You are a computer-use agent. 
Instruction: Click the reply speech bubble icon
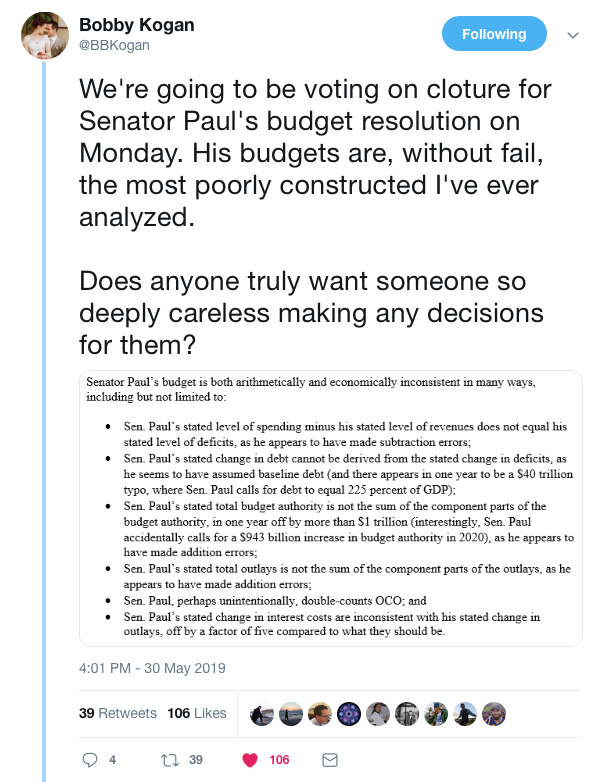(x=90, y=760)
